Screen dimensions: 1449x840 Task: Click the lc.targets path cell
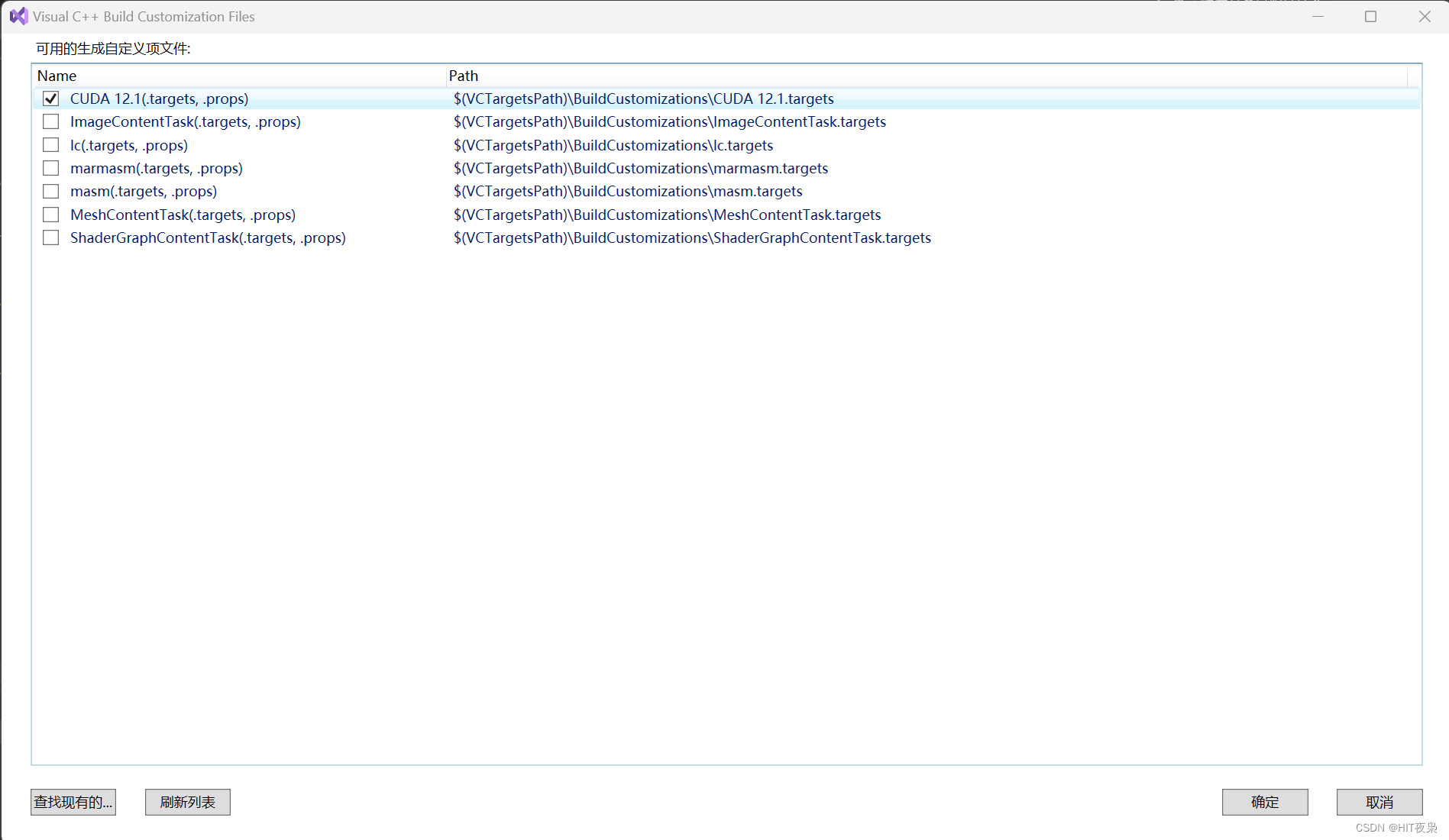613,145
